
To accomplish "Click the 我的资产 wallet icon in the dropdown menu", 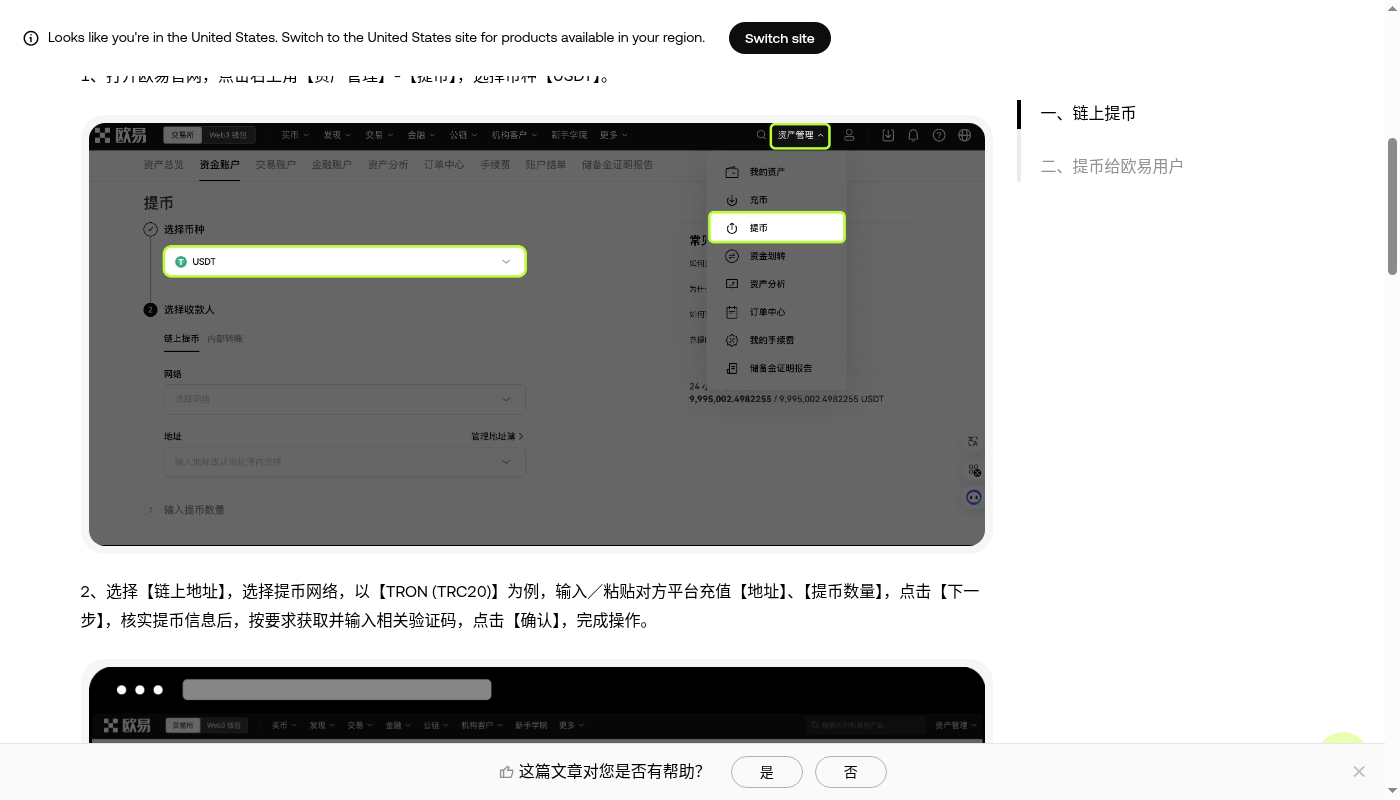I will tap(732, 172).
